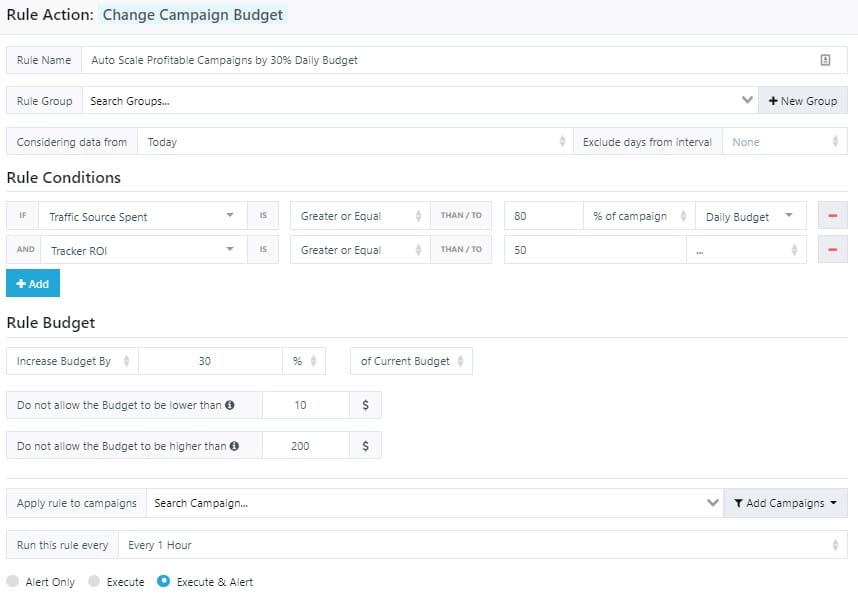This screenshot has height=593, width=858.
Task: Open the second row's Greater or Equal operator dropdown
Action: [x=360, y=249]
